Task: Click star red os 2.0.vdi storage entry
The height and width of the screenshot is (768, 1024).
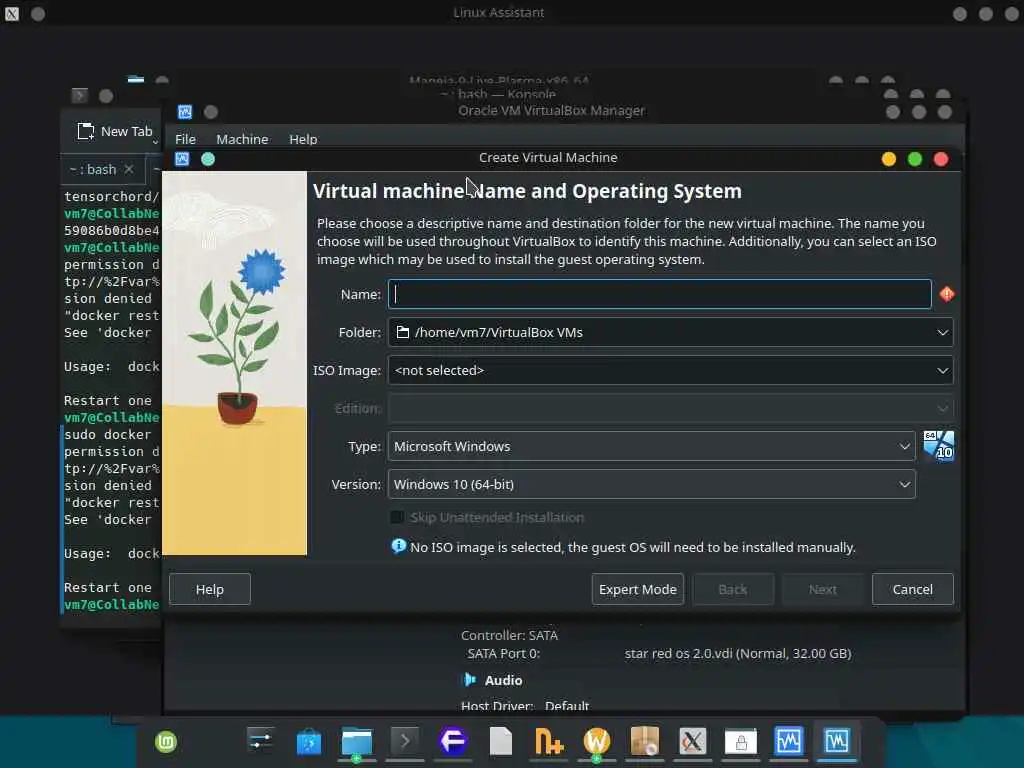Action: pos(737,653)
